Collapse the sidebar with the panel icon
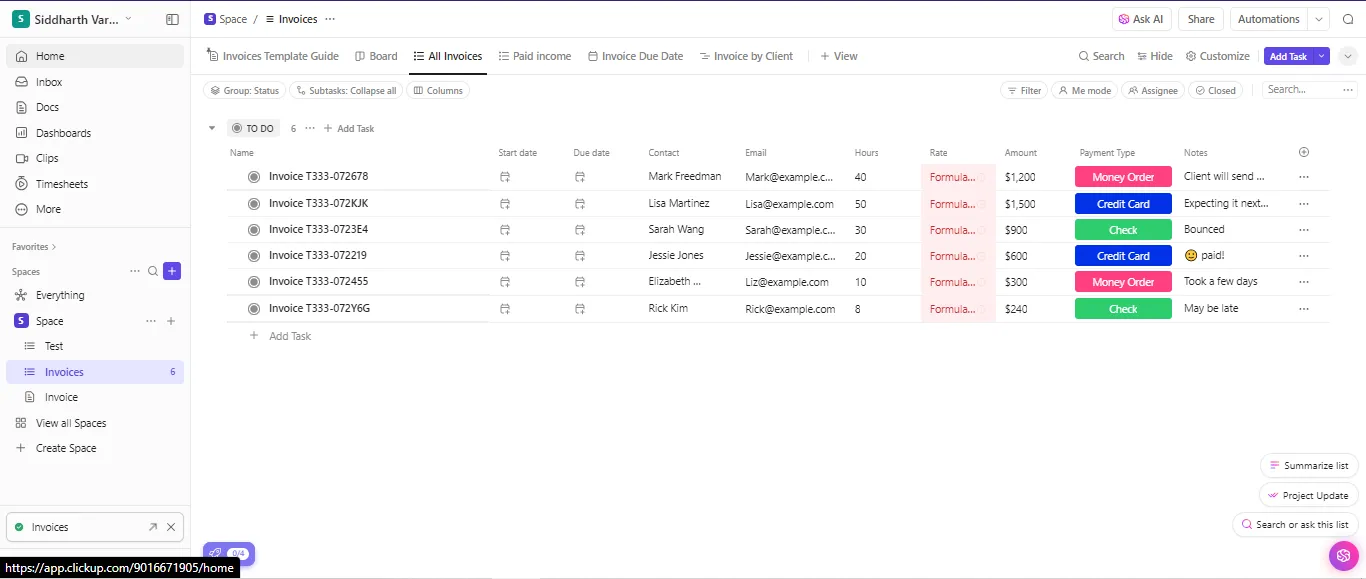This screenshot has height=579, width=1366. 172,19
